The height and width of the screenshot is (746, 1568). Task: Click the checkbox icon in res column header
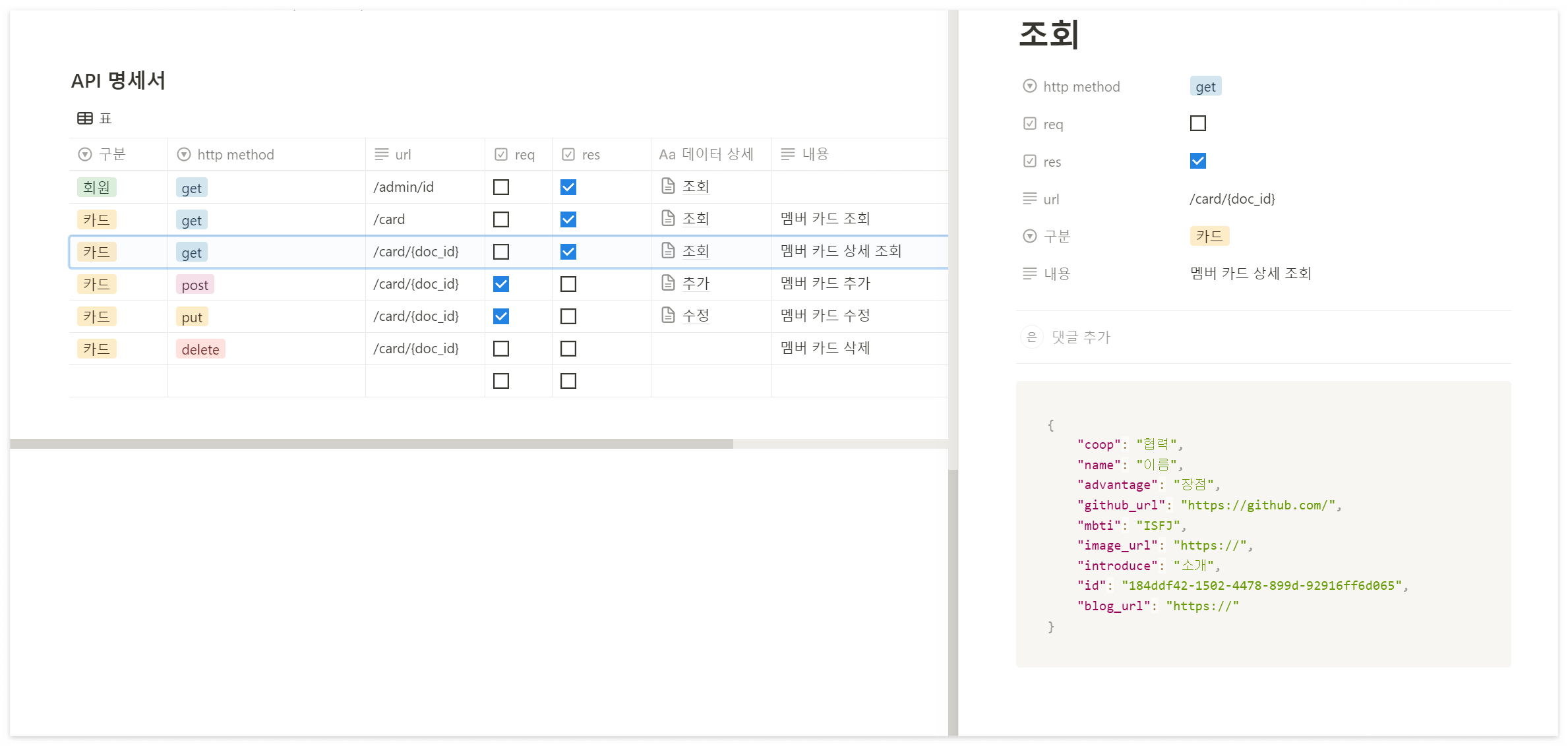[x=568, y=154]
